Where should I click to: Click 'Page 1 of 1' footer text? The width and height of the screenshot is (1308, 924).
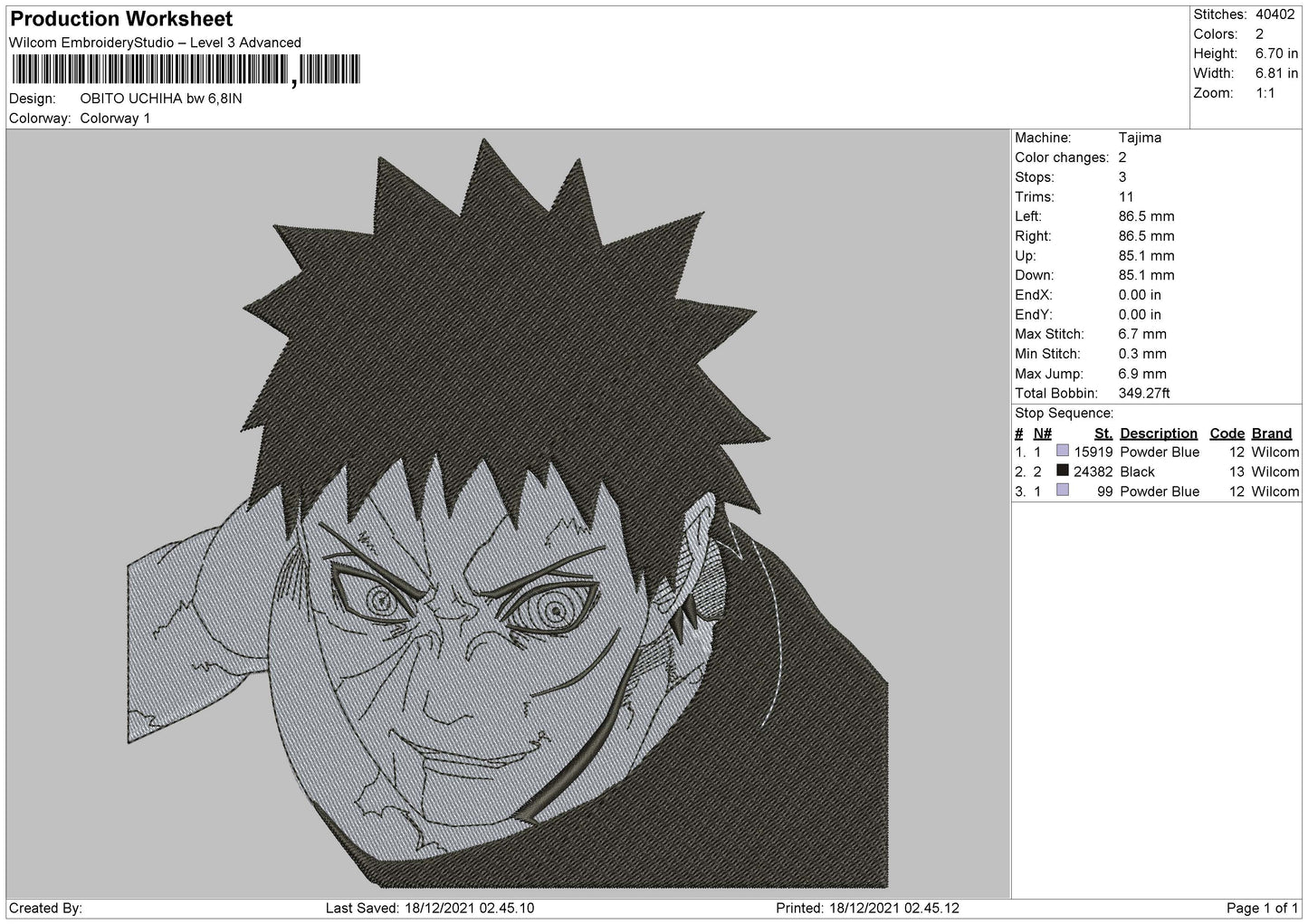pos(1262,909)
